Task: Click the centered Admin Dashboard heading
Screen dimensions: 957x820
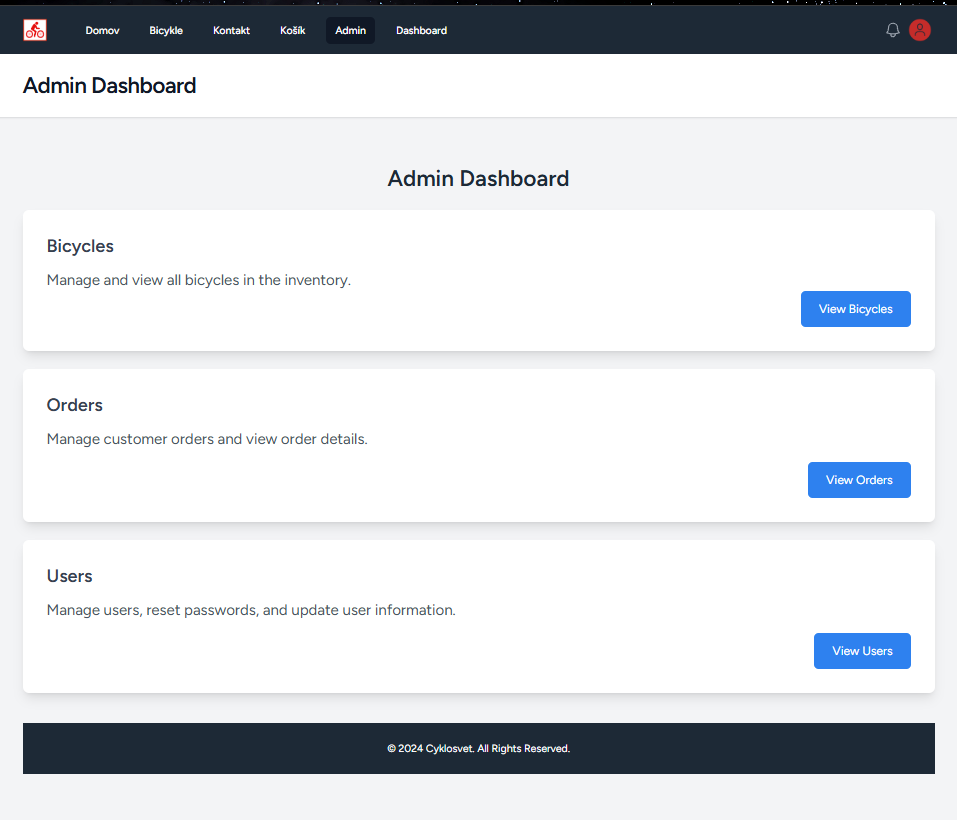Action: 478,178
